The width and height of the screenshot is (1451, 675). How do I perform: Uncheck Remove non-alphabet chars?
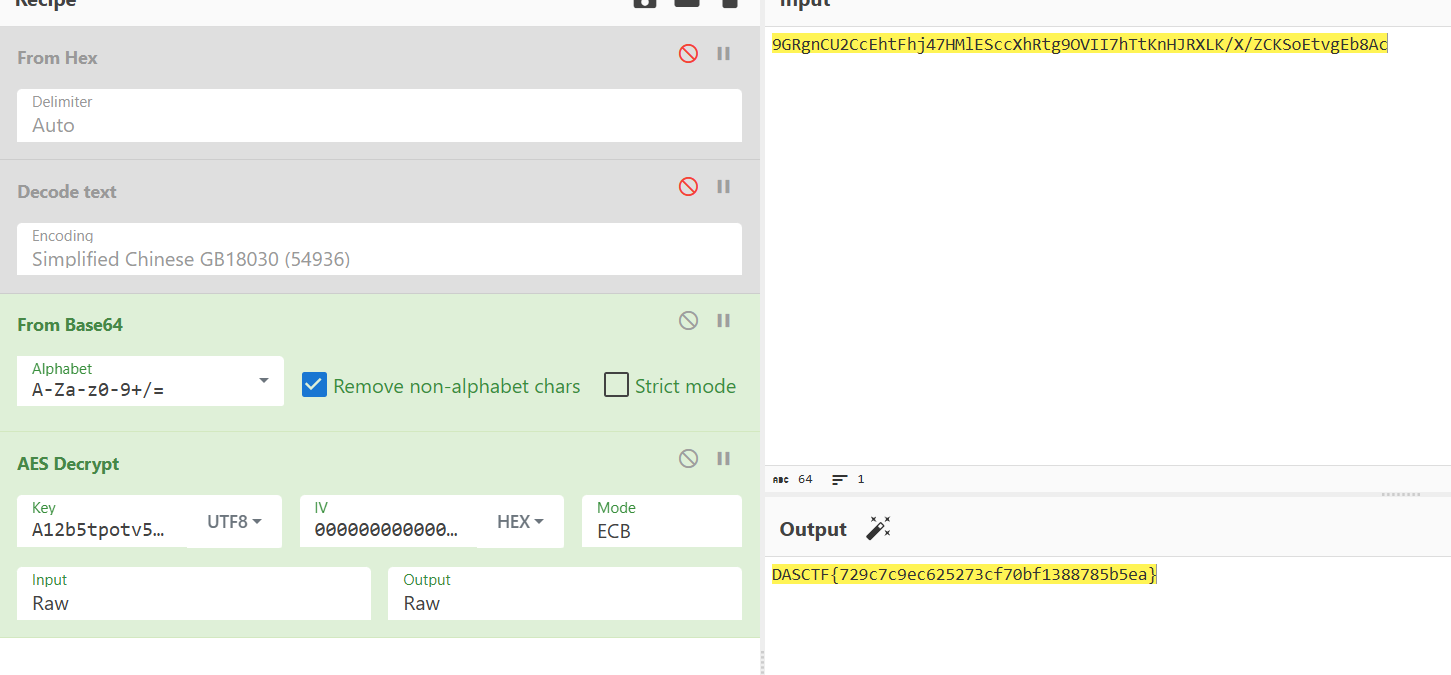(x=315, y=385)
